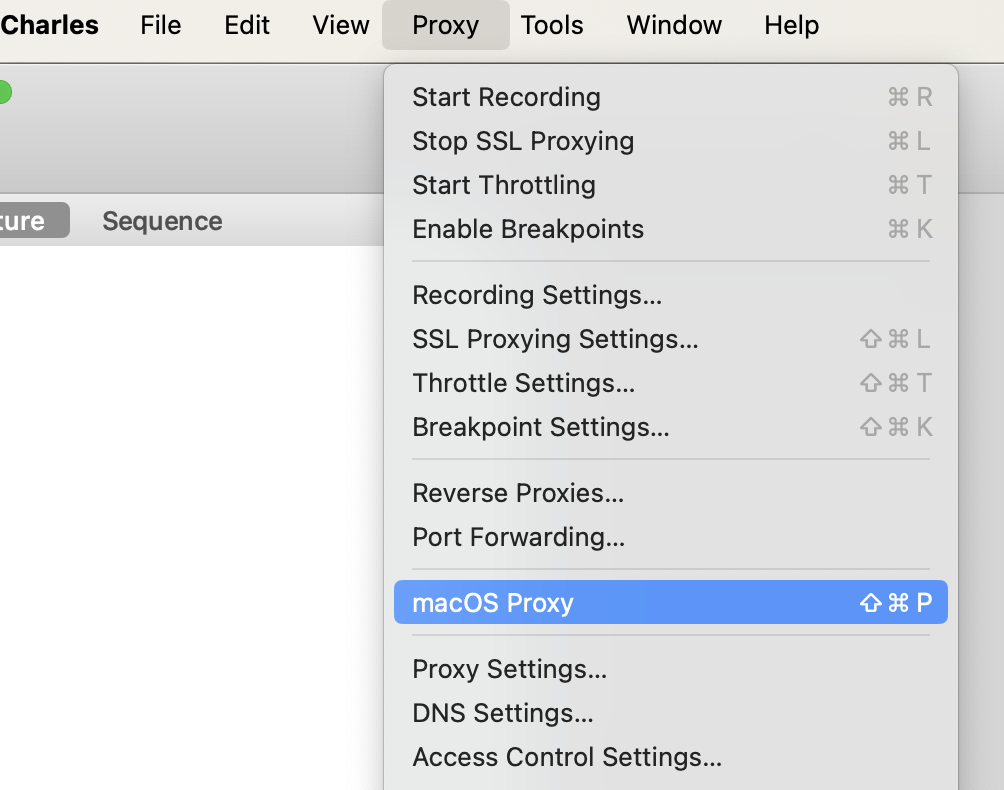This screenshot has height=790, width=1004.
Task: Open Reverse Proxies configuration
Action: [x=518, y=493]
